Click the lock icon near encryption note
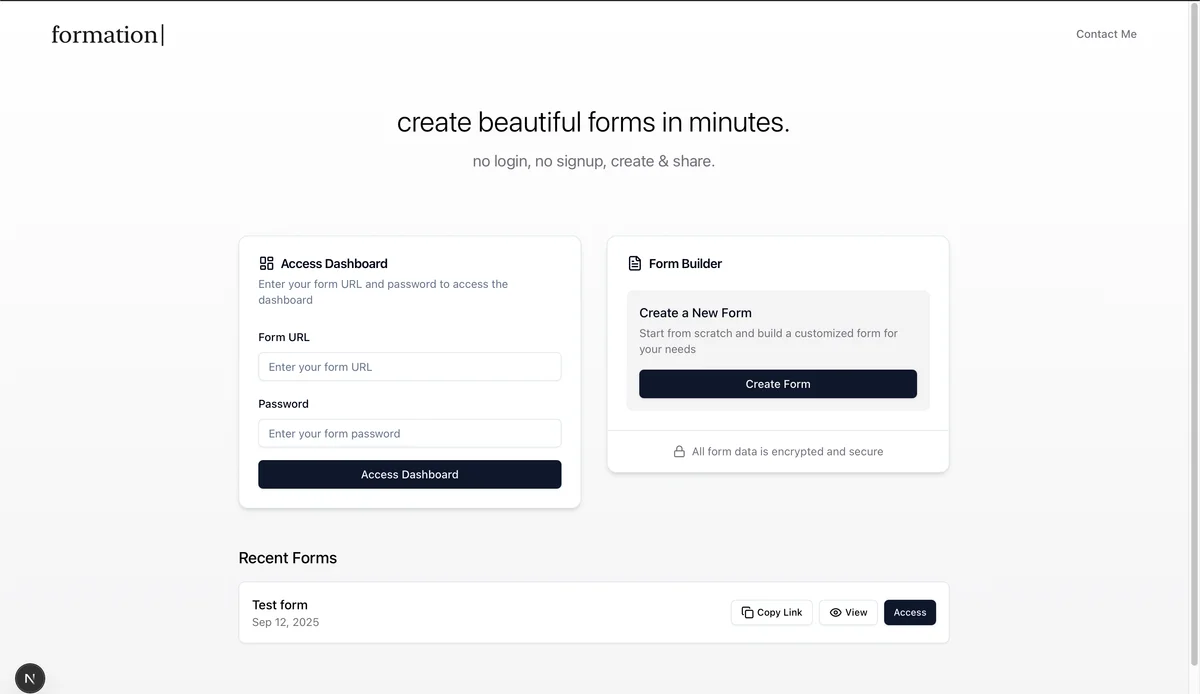Image resolution: width=1200 pixels, height=694 pixels. [679, 452]
